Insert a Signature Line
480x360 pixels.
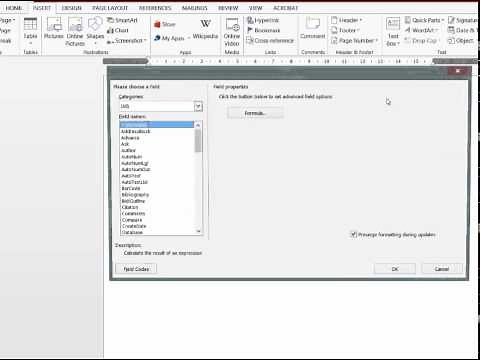tap(464, 20)
